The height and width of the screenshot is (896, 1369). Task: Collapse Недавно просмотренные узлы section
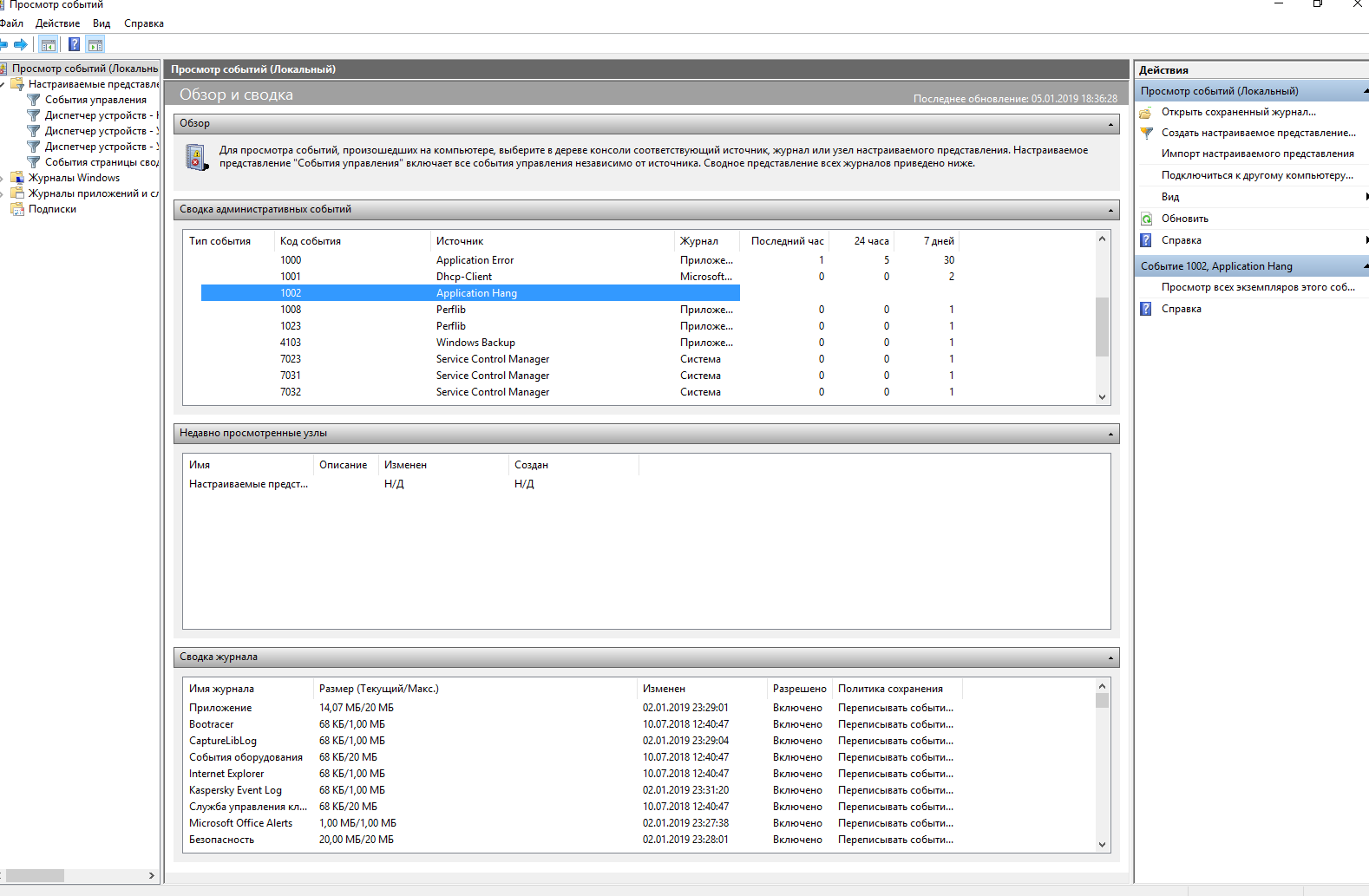[1110, 434]
